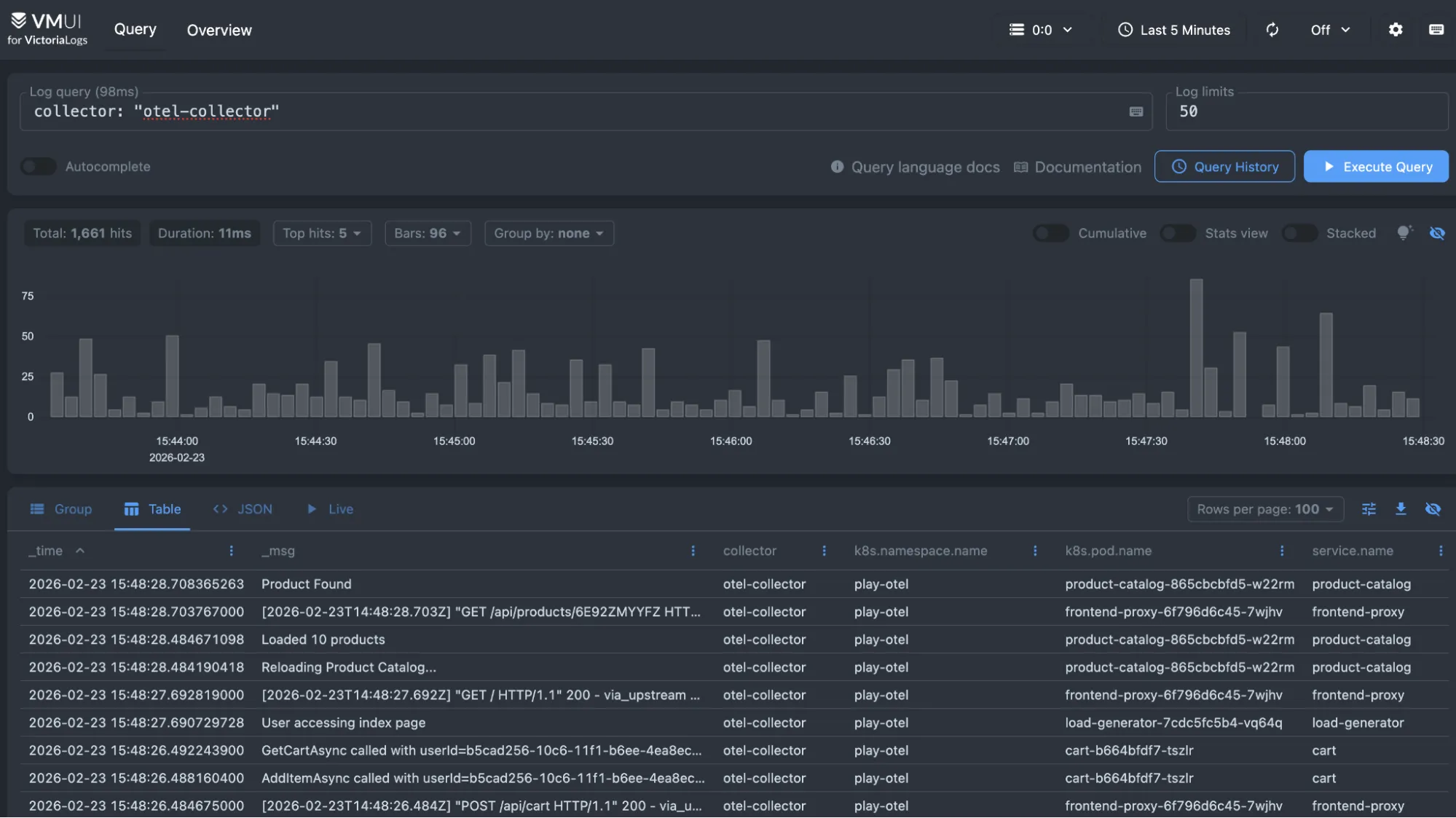Click the Log limits input field
Image resolution: width=1456 pixels, height=818 pixels.
click(x=1307, y=111)
